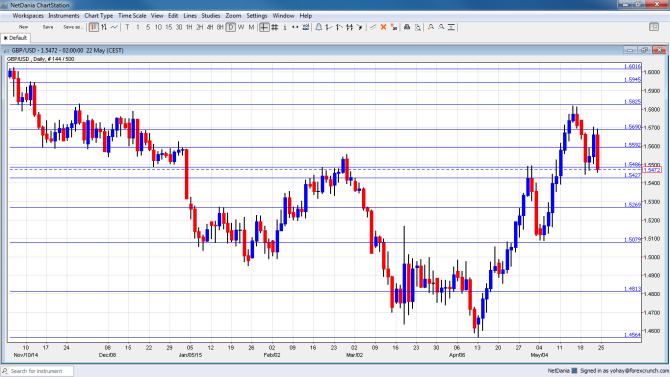Click the orange X delete icon
Screen dimensions: 670x377
383,27
